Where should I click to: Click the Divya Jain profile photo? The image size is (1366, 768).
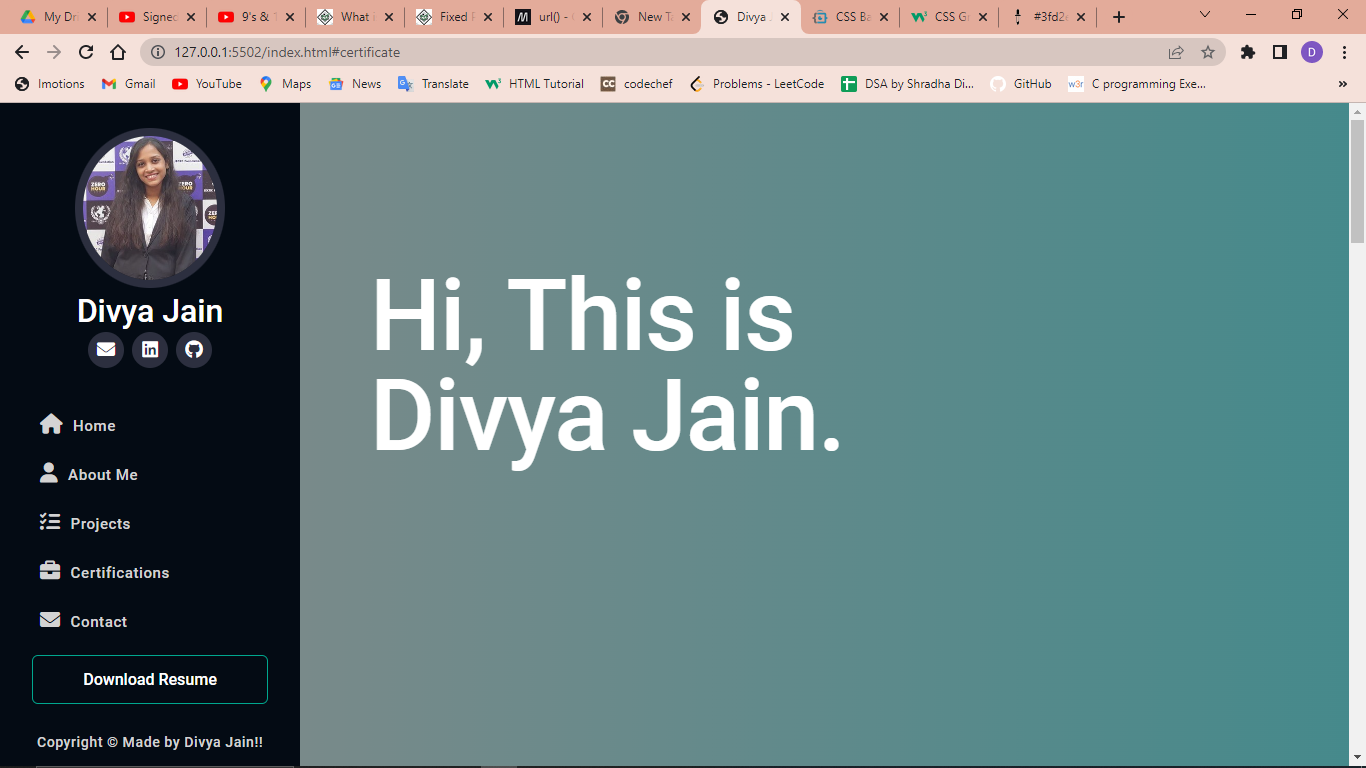[x=150, y=208]
